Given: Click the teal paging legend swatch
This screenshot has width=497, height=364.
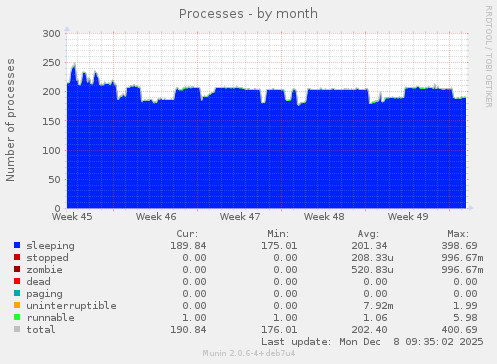Looking at the screenshot, I should 17,293.
